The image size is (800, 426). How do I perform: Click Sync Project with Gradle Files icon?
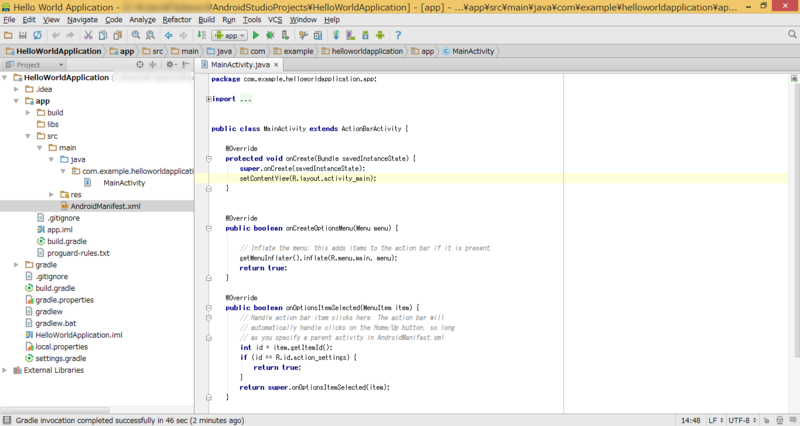pos(336,35)
